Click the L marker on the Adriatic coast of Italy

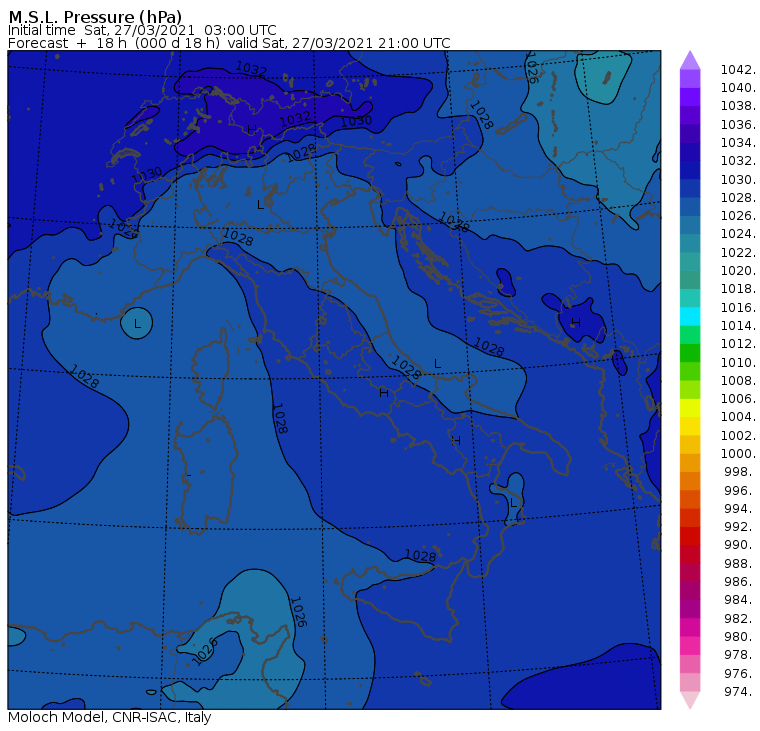[x=437, y=364]
